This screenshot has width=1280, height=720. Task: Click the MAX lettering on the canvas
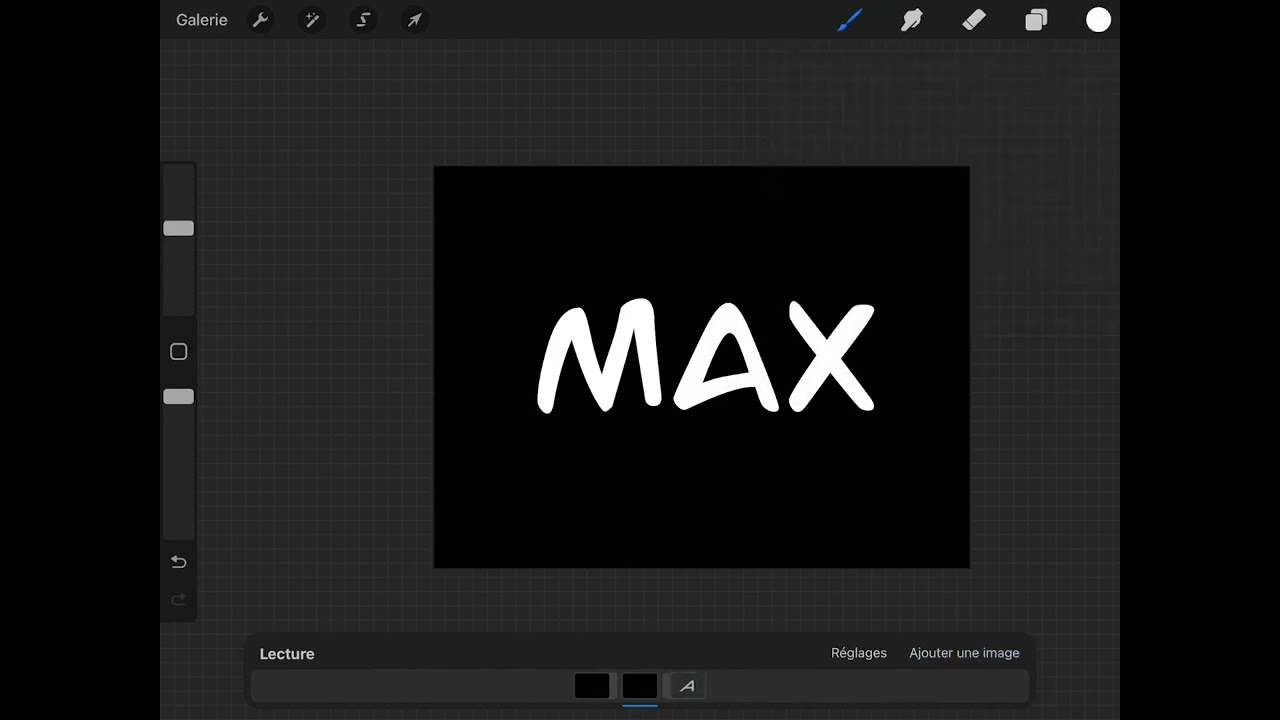point(706,356)
